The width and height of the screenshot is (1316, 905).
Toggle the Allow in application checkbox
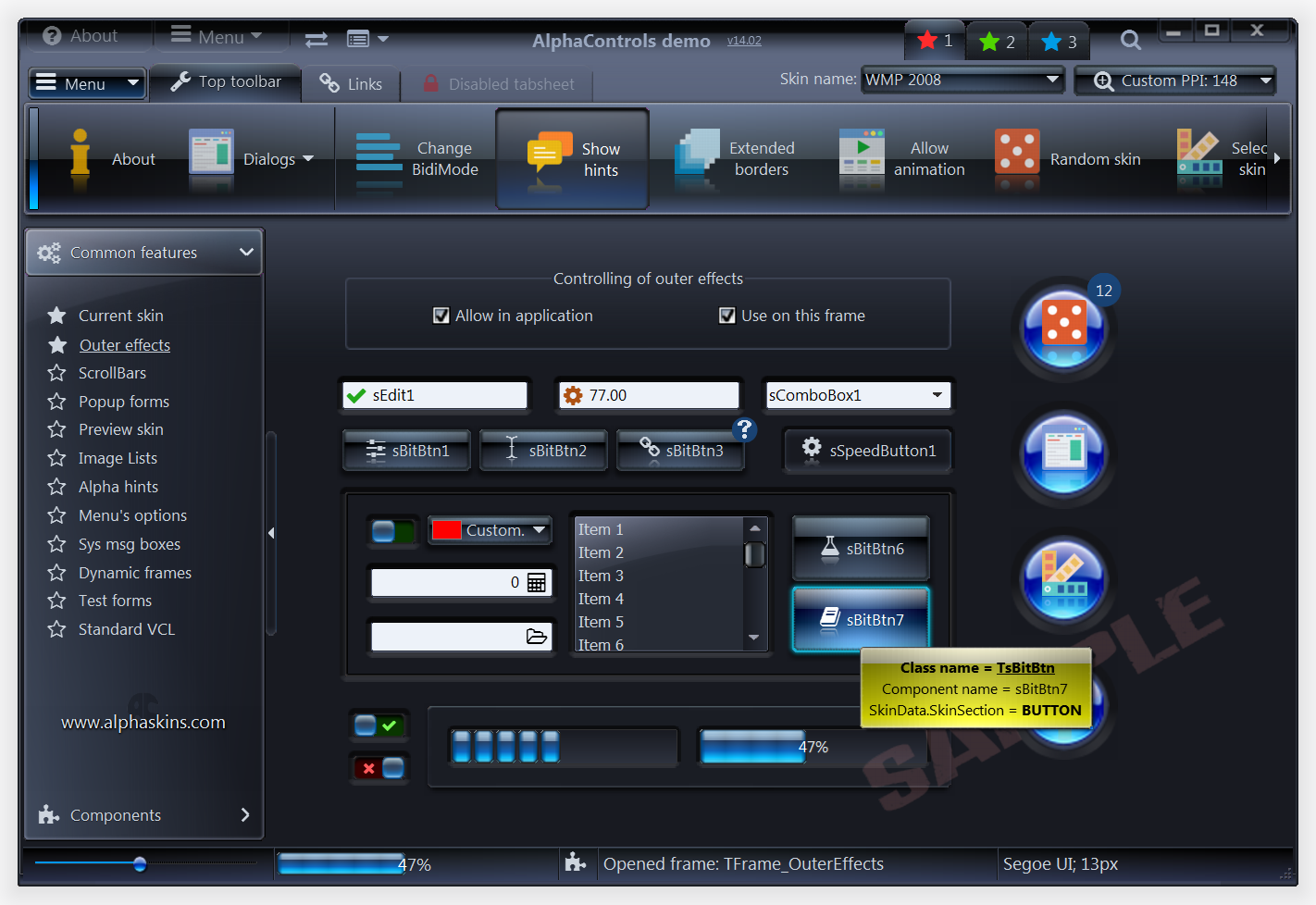click(441, 316)
